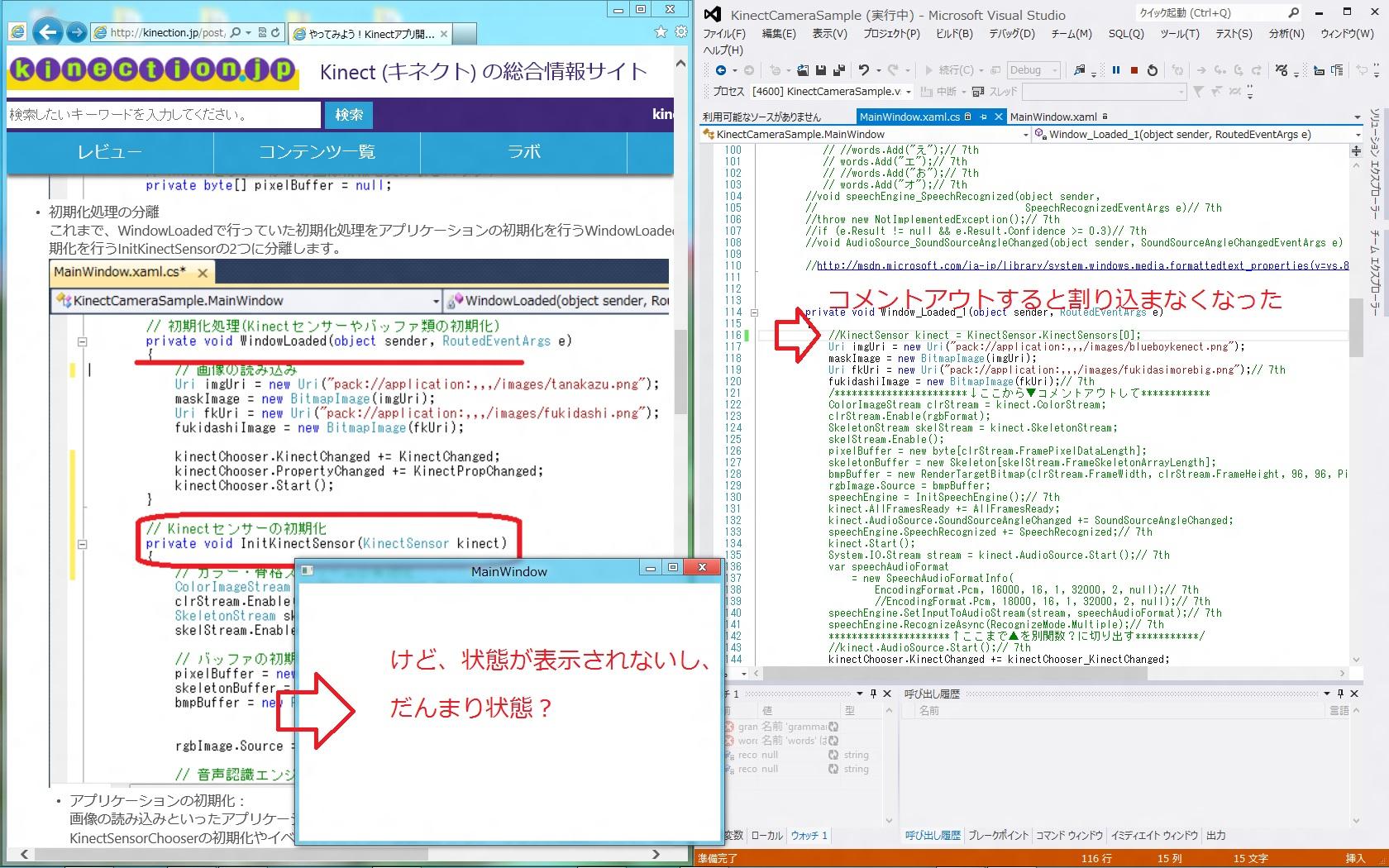Click the site keyword search input field
This screenshot has width=1389, height=868.
(164, 115)
